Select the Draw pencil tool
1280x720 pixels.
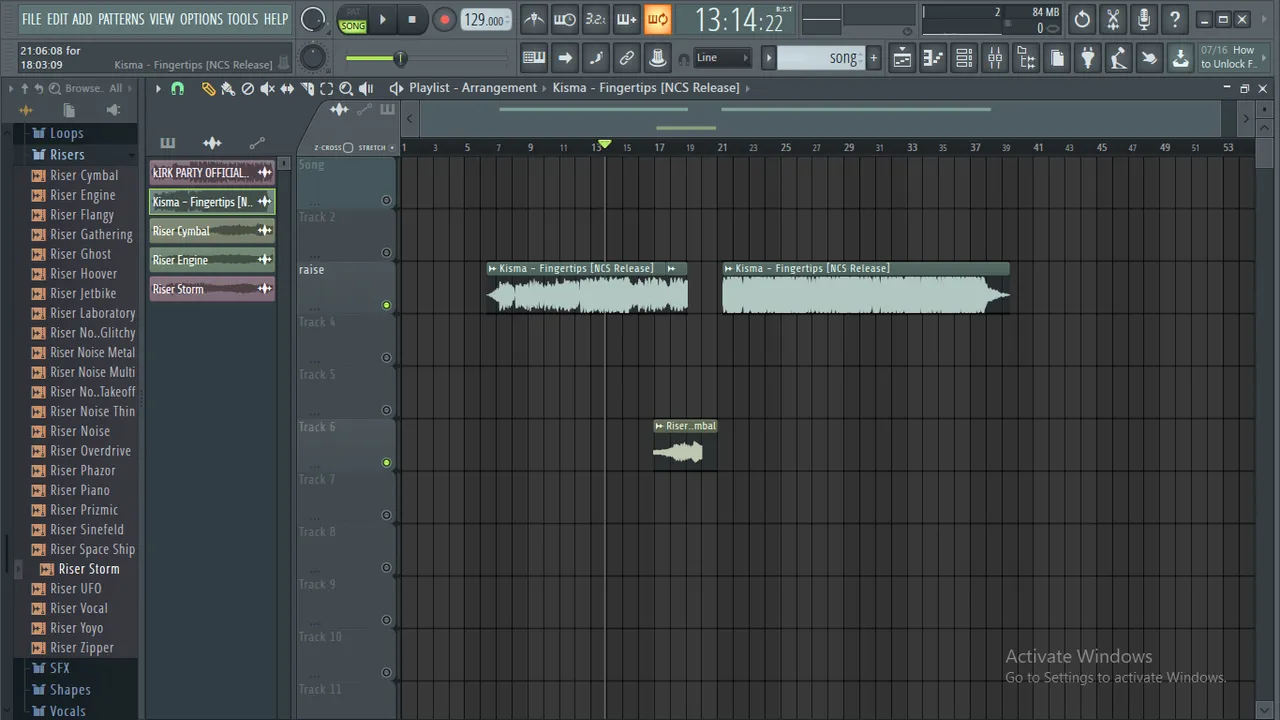point(208,88)
